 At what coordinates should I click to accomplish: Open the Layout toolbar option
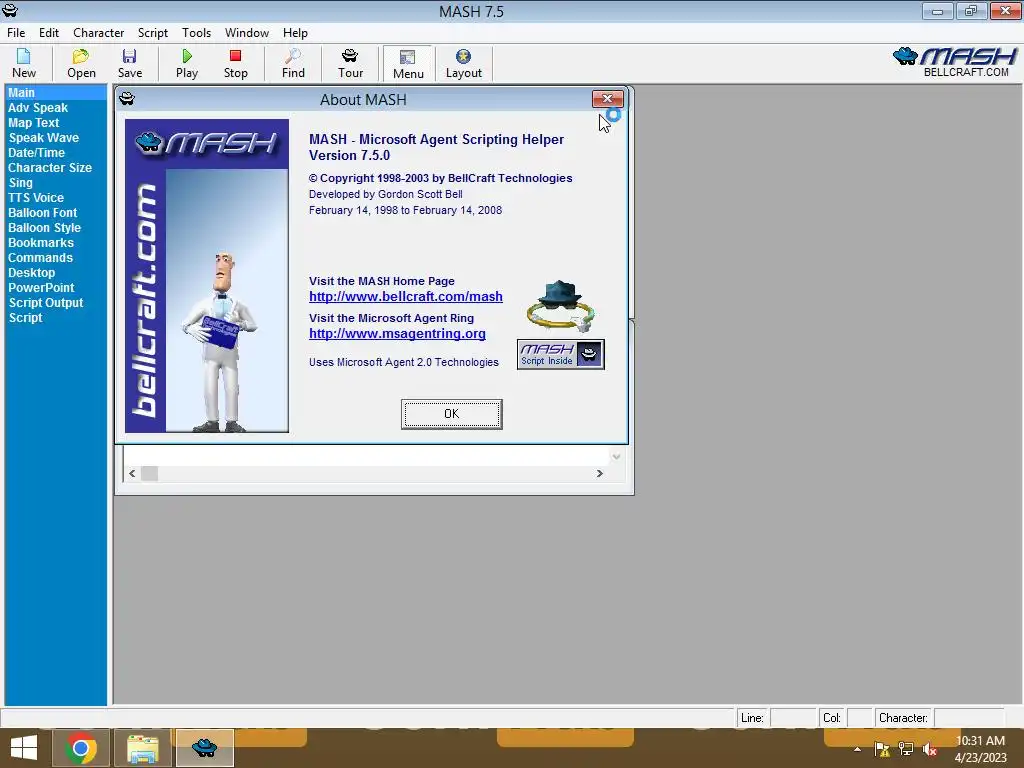pyautogui.click(x=464, y=63)
